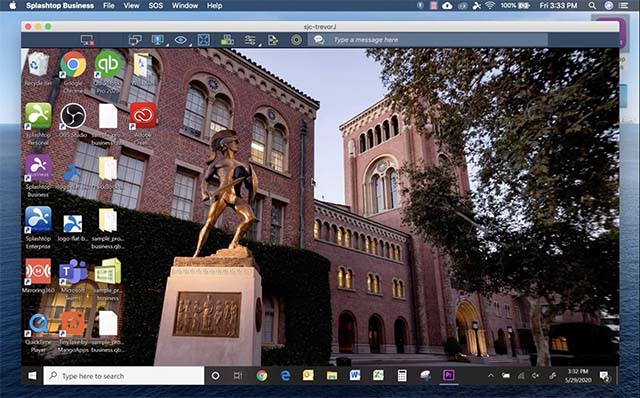Image resolution: width=640 pixels, height=398 pixels.
Task: Open the File menu
Action: 109,5
